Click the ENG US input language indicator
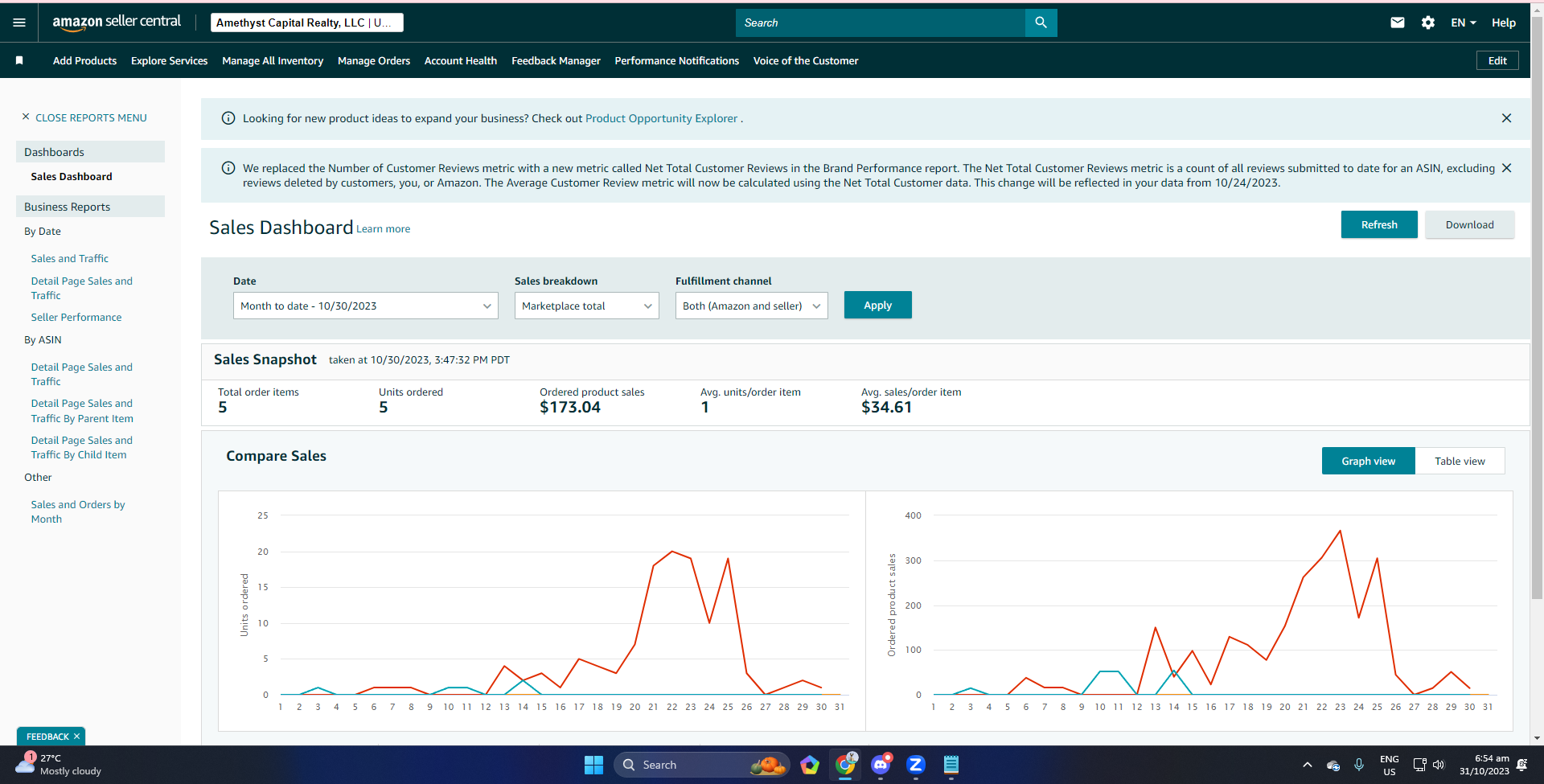Image resolution: width=1544 pixels, height=784 pixels. (x=1389, y=765)
